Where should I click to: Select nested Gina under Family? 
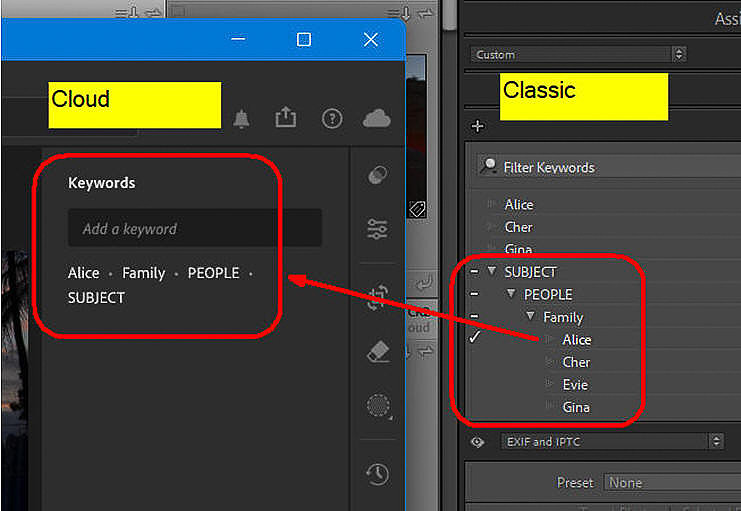point(576,407)
